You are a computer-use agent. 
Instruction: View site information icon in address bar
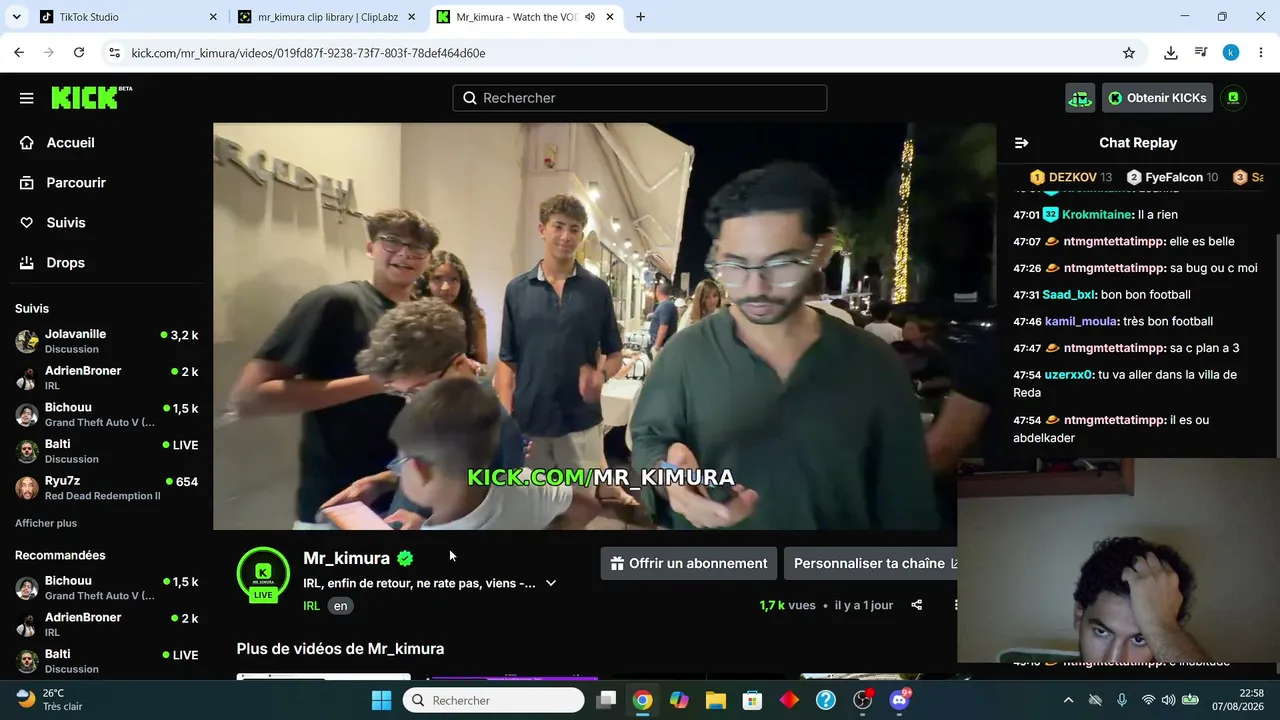click(x=114, y=53)
